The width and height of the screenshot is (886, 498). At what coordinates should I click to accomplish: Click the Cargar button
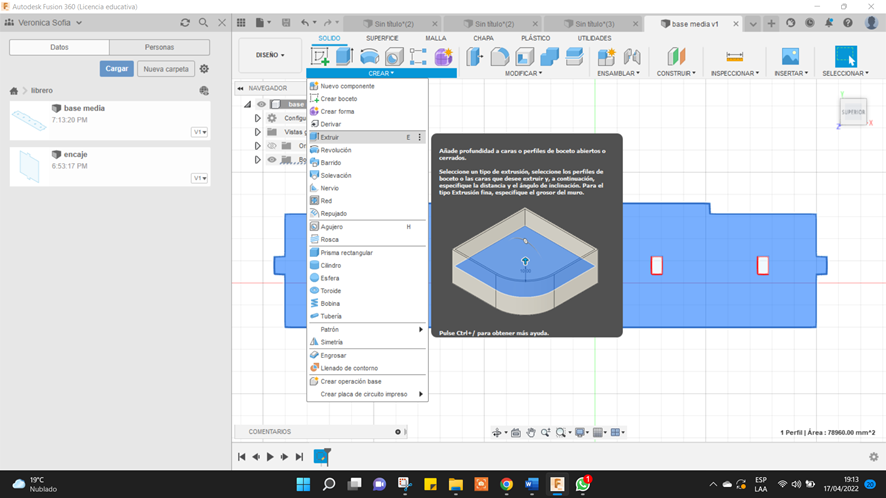(116, 69)
